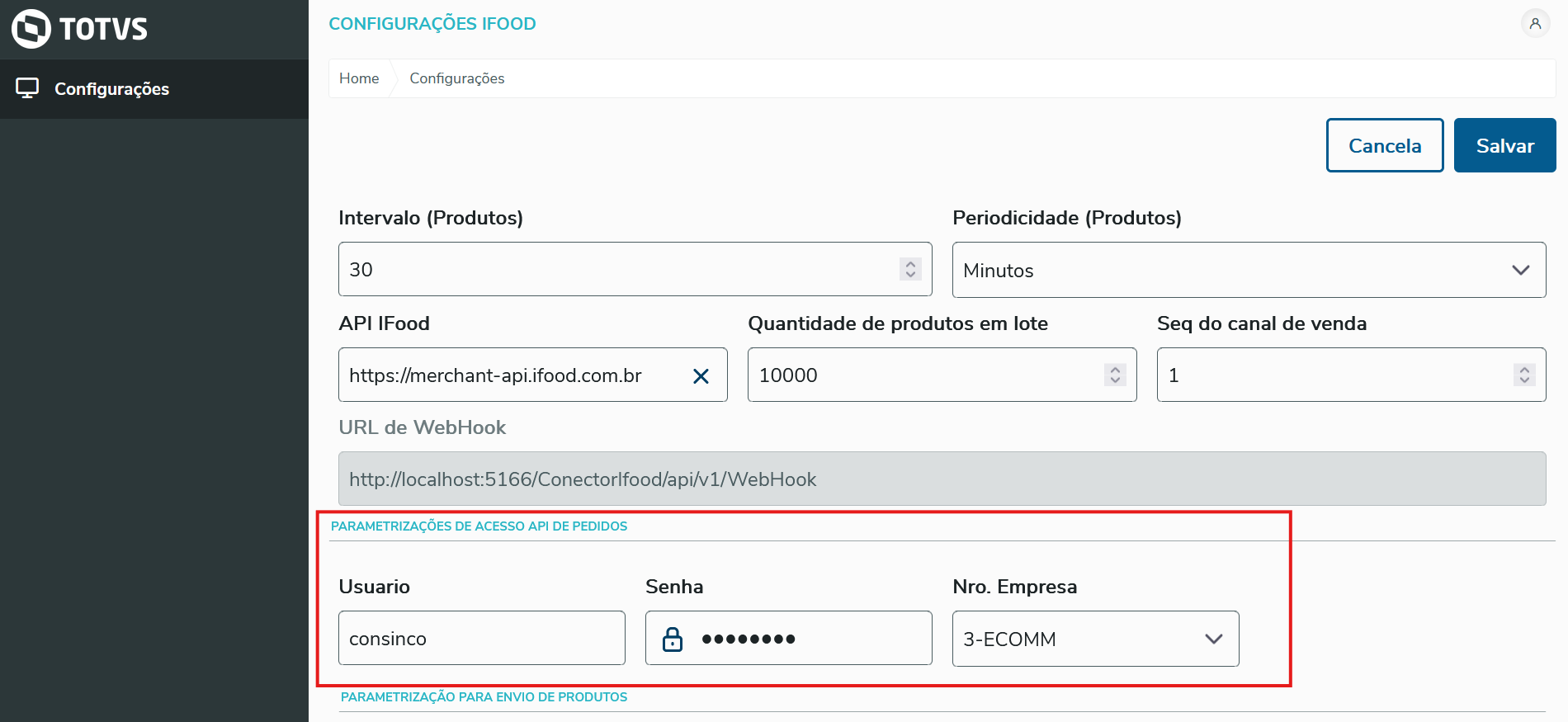Click Intervalo (Produtos) spinner arrows
Viewport: 1568px width, 722px height.
coord(910,269)
